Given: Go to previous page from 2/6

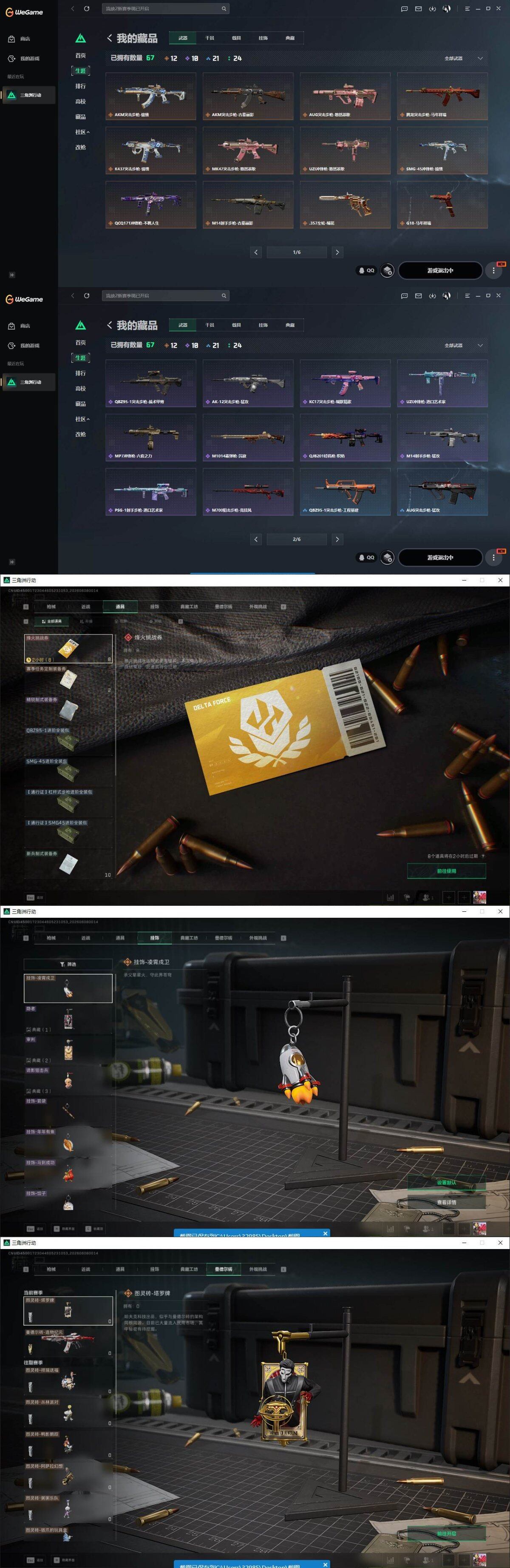Looking at the screenshot, I should (255, 539).
